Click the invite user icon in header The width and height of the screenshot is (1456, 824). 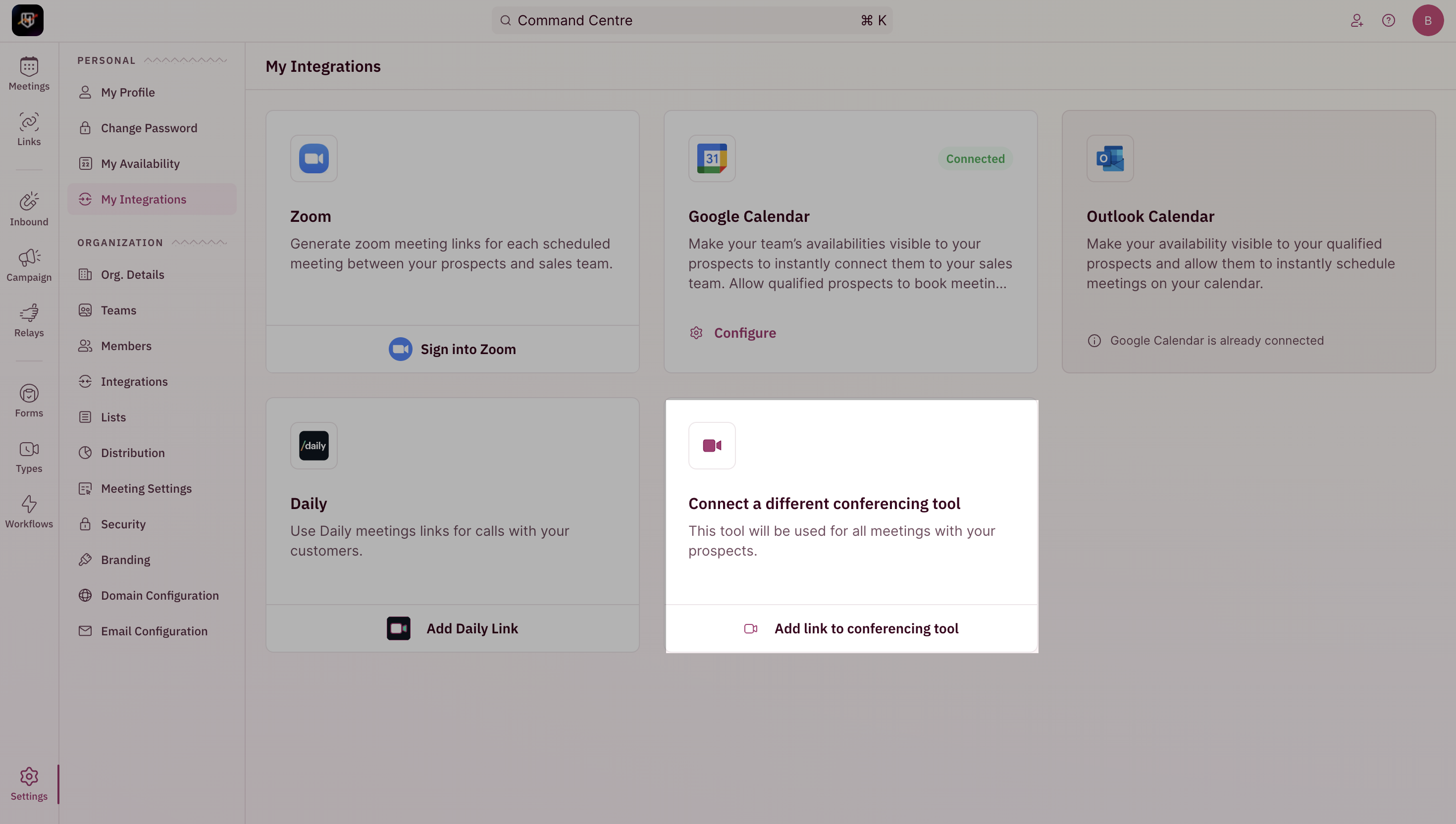[1356, 20]
